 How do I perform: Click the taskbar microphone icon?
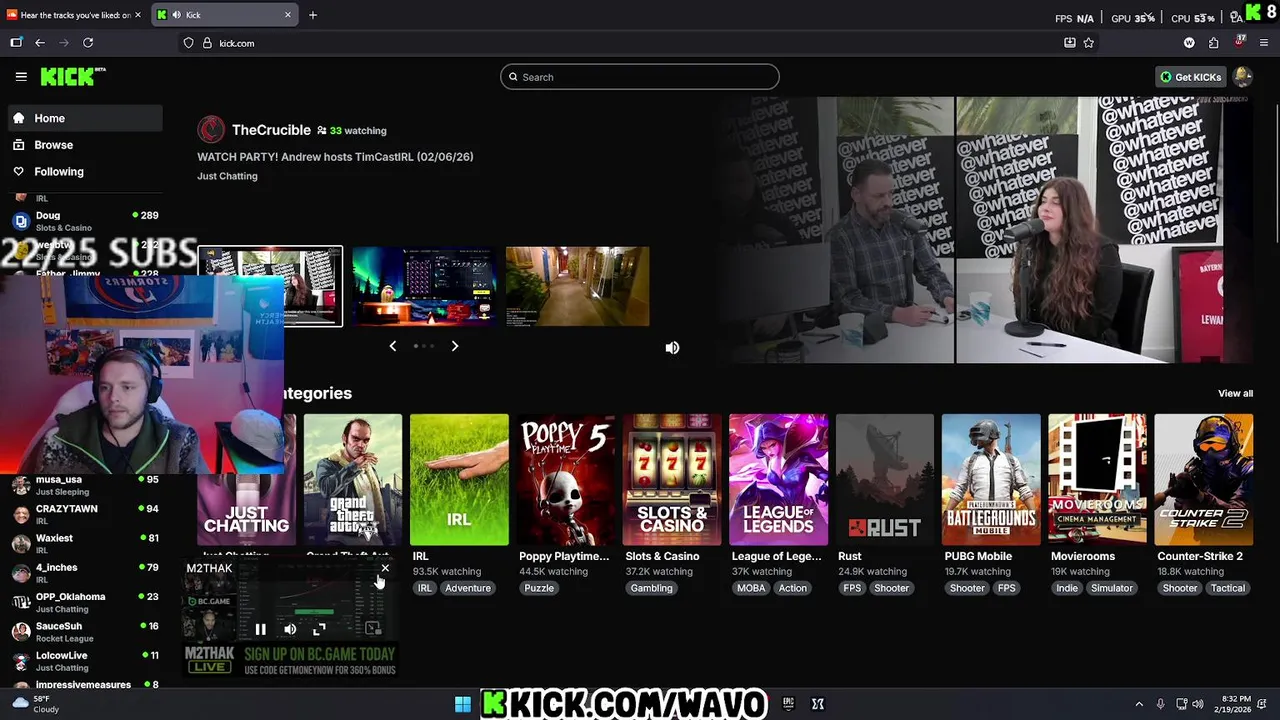tap(1160, 704)
